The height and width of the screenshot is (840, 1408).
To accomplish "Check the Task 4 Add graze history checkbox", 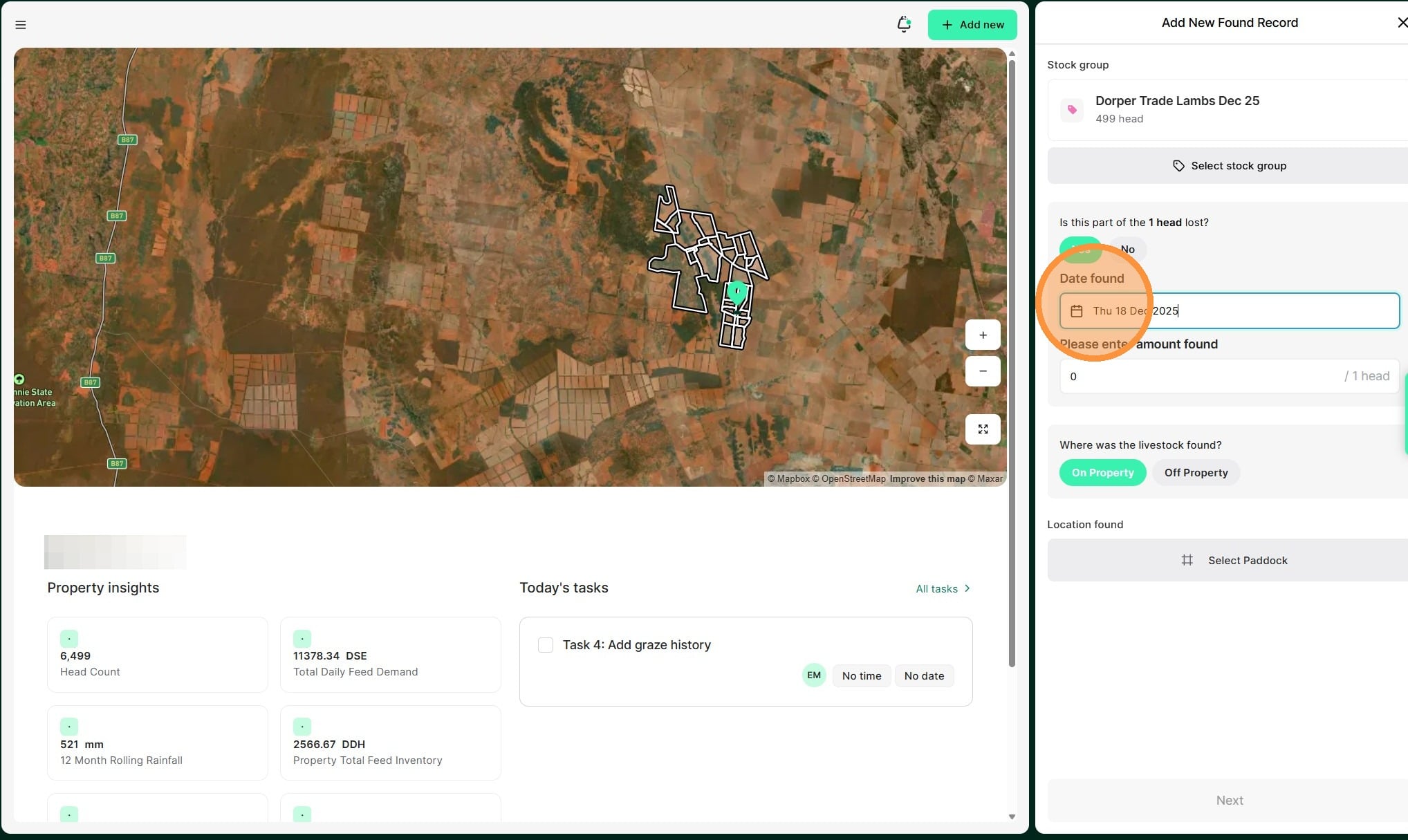I will point(546,645).
